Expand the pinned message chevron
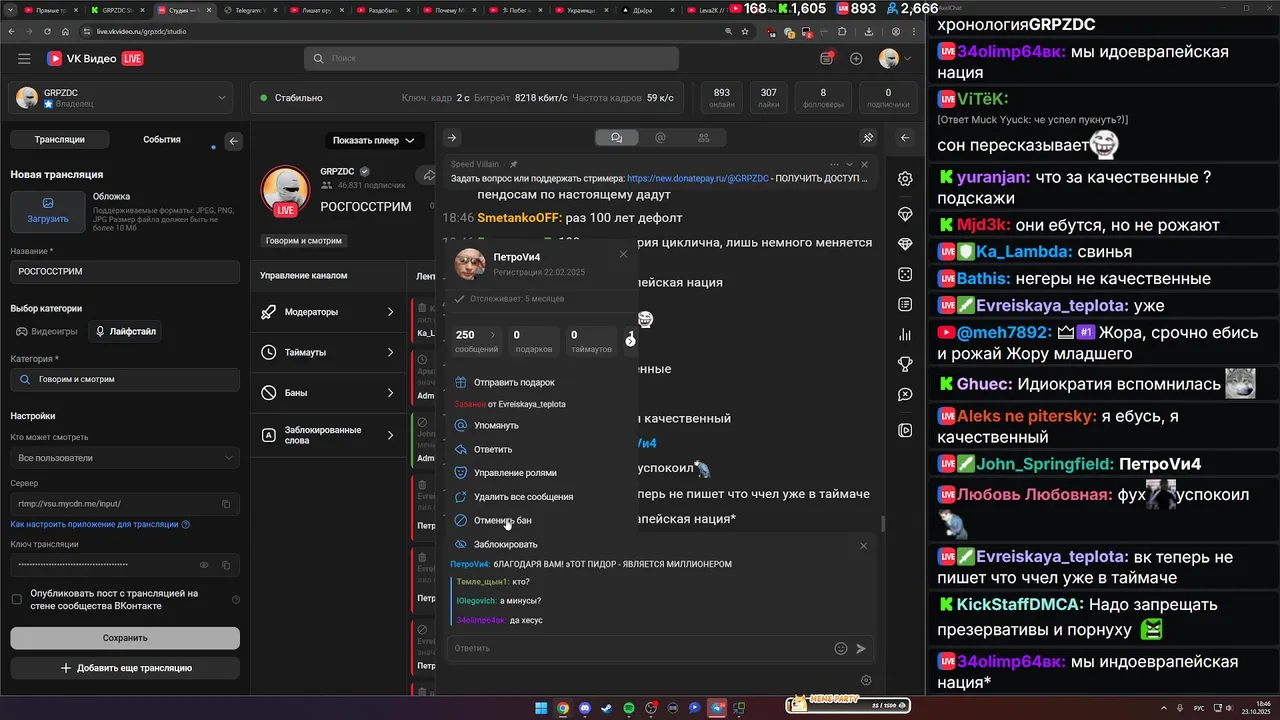This screenshot has height=720, width=1280. 849,164
